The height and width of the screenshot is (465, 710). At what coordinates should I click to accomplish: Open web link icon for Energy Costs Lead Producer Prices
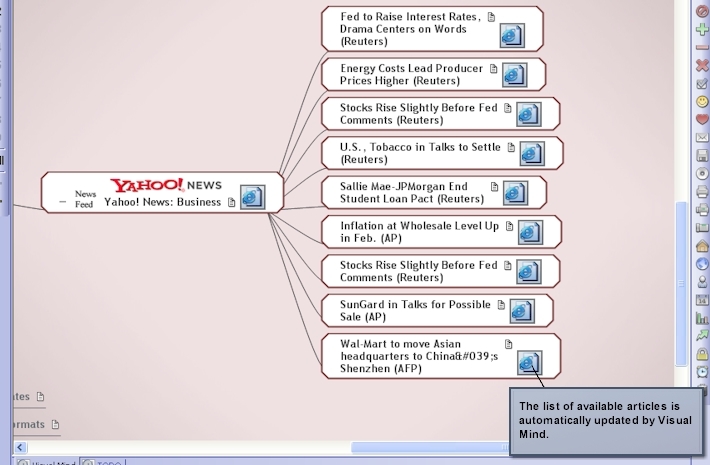tap(515, 75)
